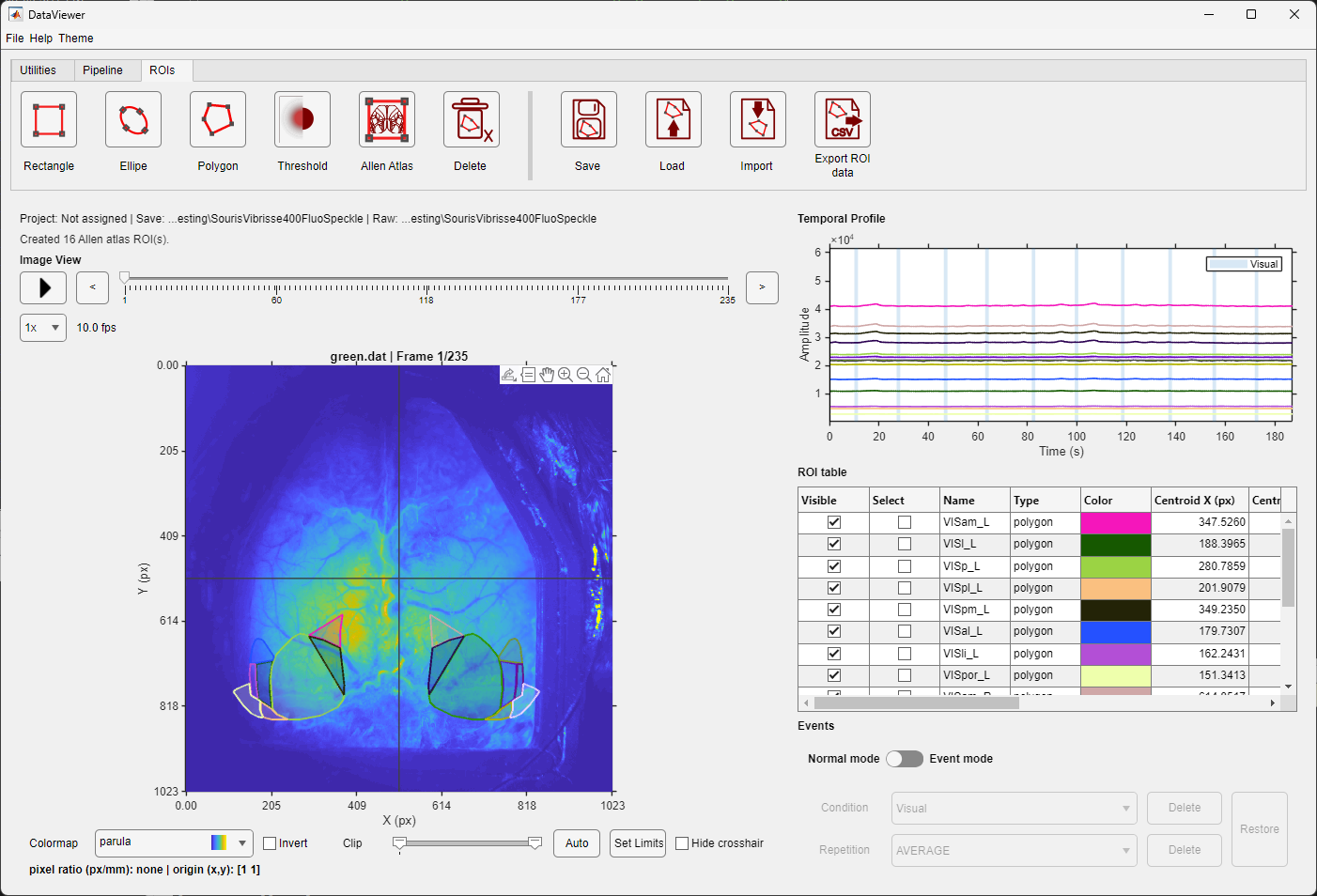This screenshot has width=1317, height=896.
Task: Open the playback speed 1x dropdown
Action: point(43,328)
